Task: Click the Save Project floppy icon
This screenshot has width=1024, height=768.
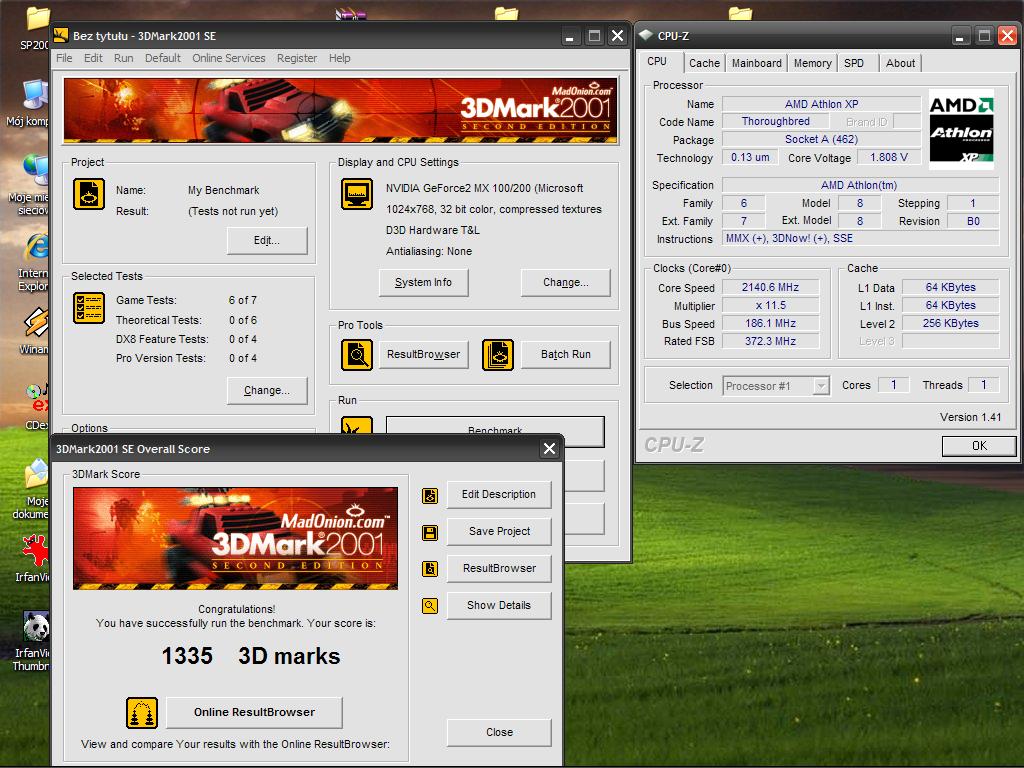Action: (x=430, y=532)
